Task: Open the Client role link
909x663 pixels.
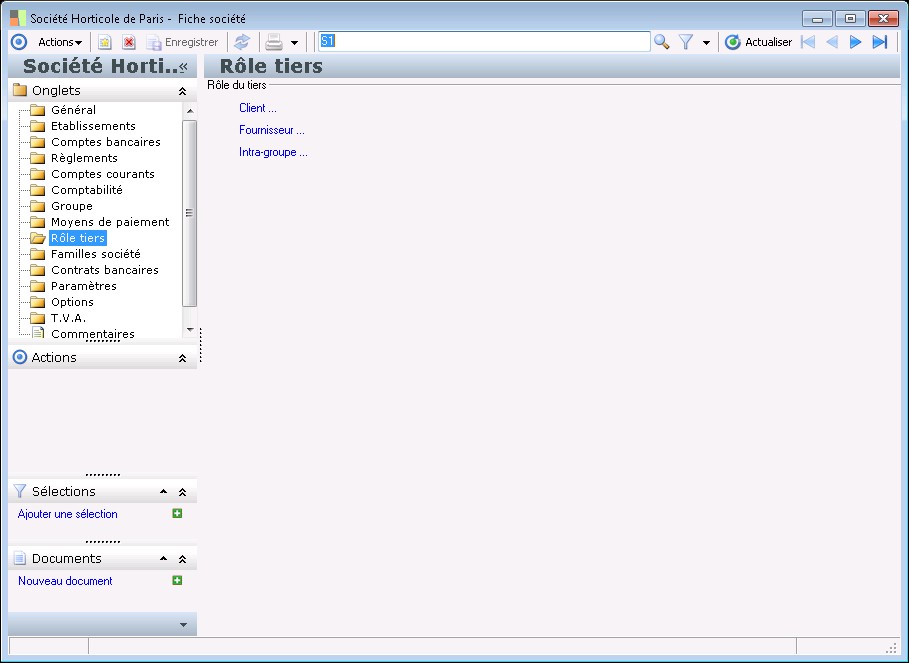Action: coord(258,108)
